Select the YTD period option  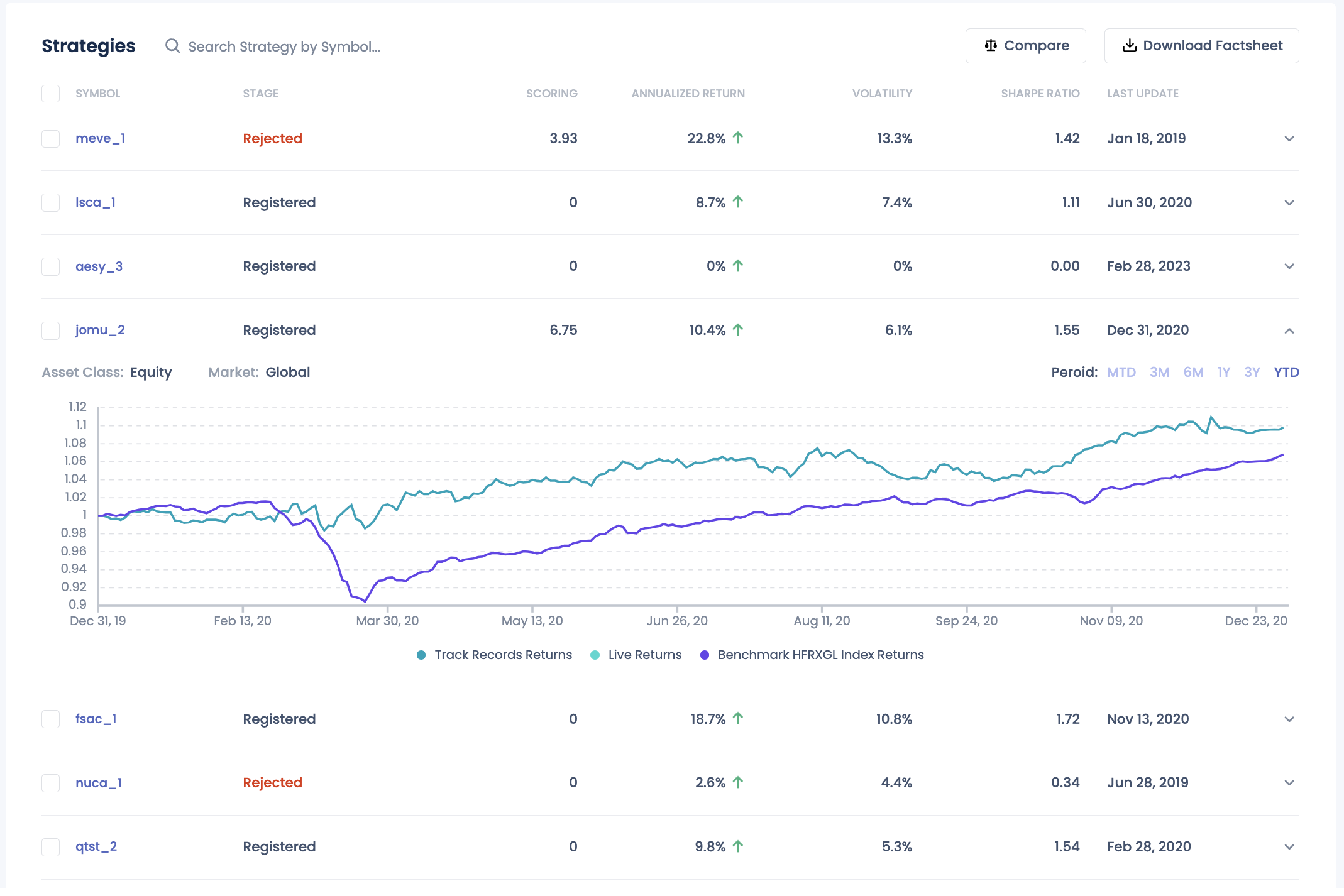1286,372
